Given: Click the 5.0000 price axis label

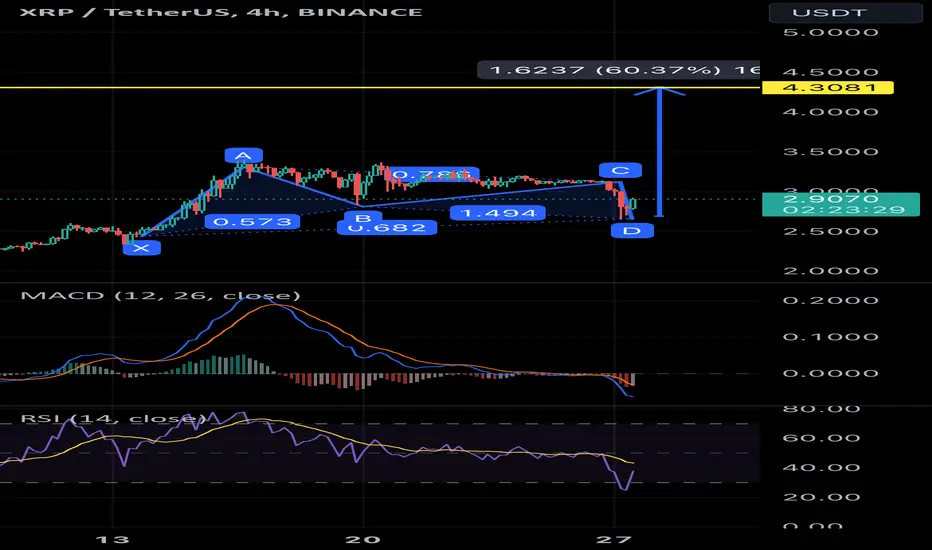Looking at the screenshot, I should point(830,32).
